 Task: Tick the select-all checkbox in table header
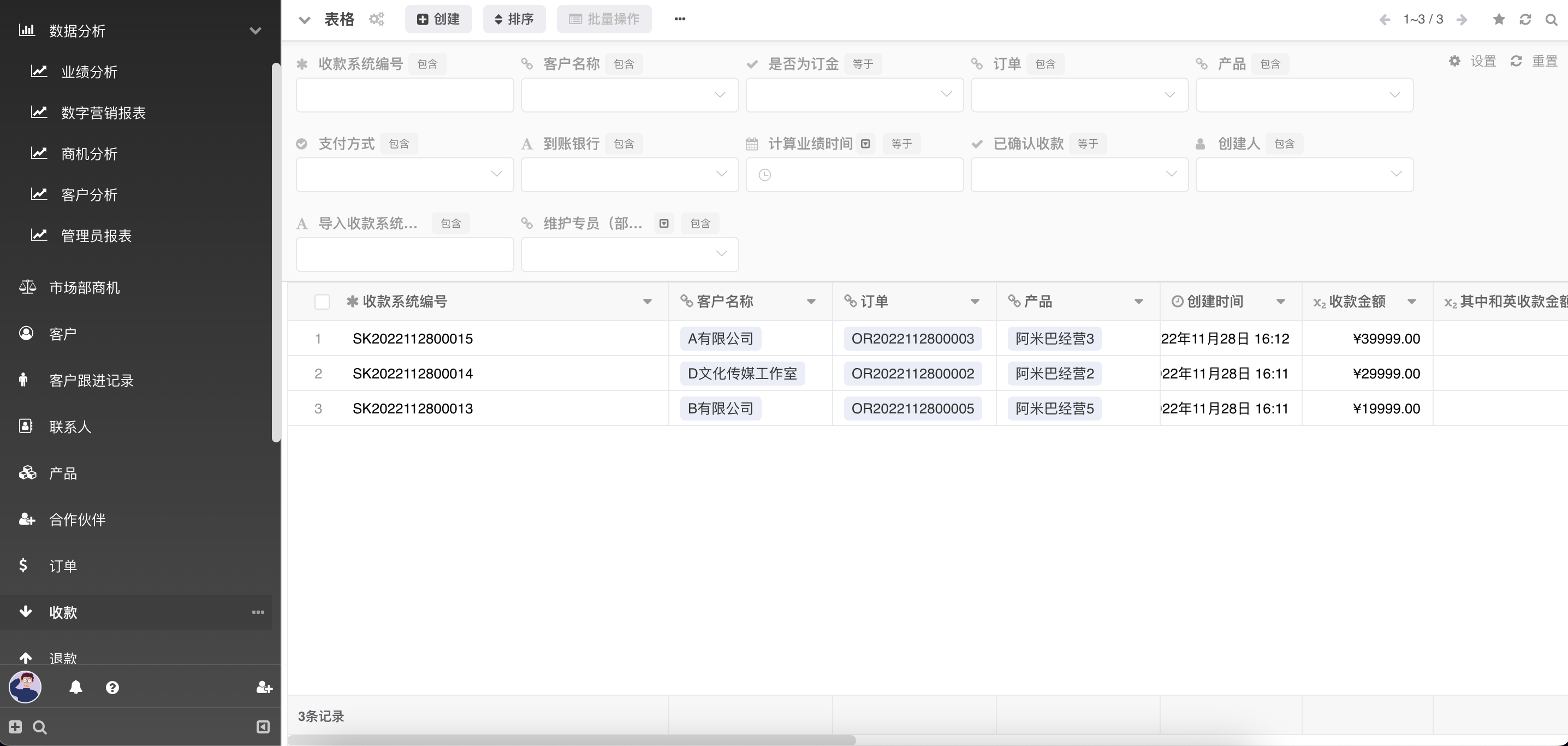coord(322,302)
